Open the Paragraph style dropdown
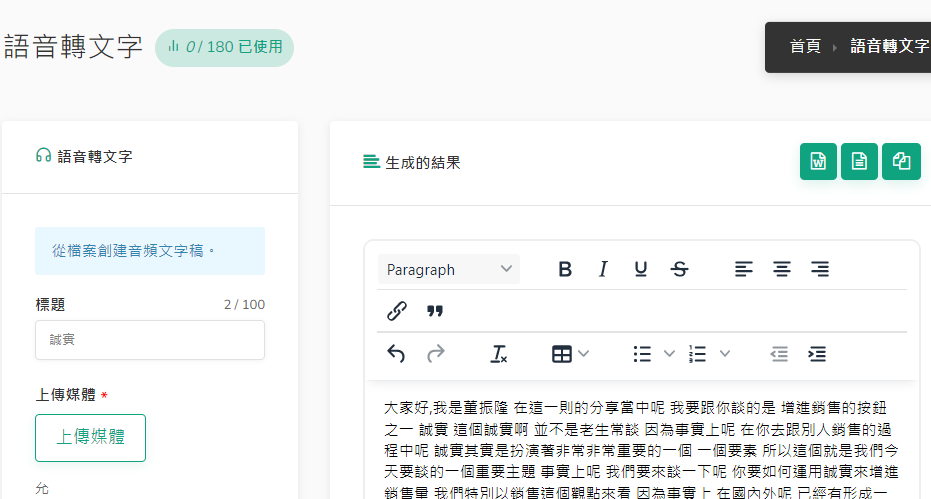This screenshot has width=931, height=499. [x=449, y=269]
